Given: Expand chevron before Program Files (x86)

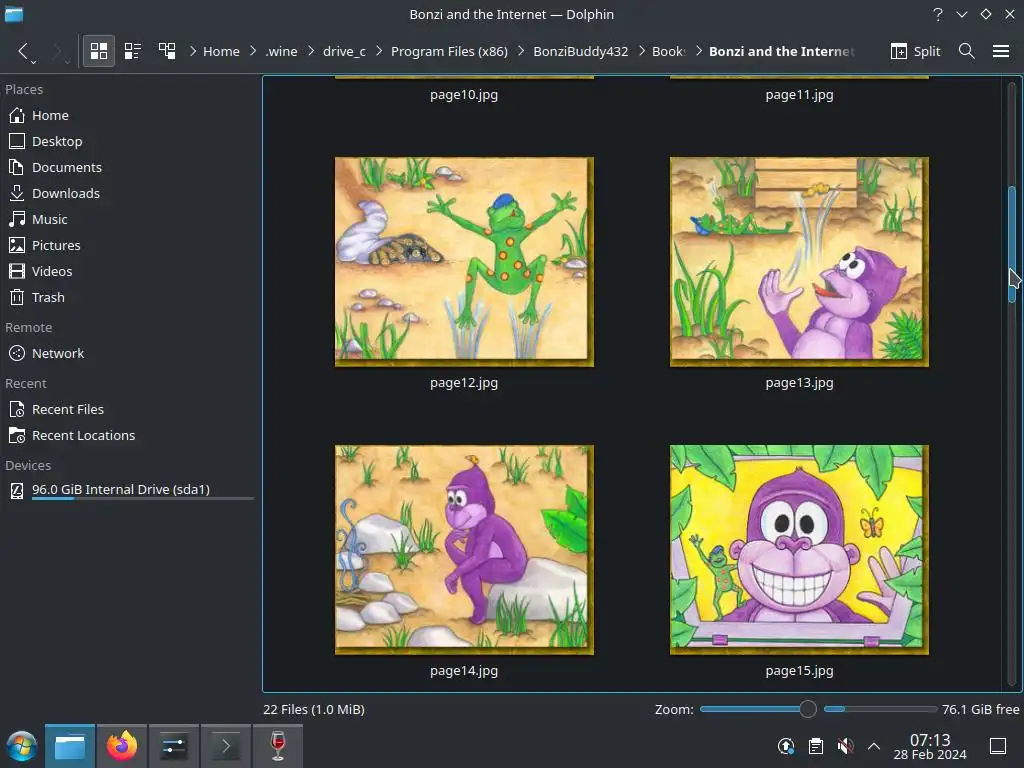Looking at the screenshot, I should click(379, 51).
